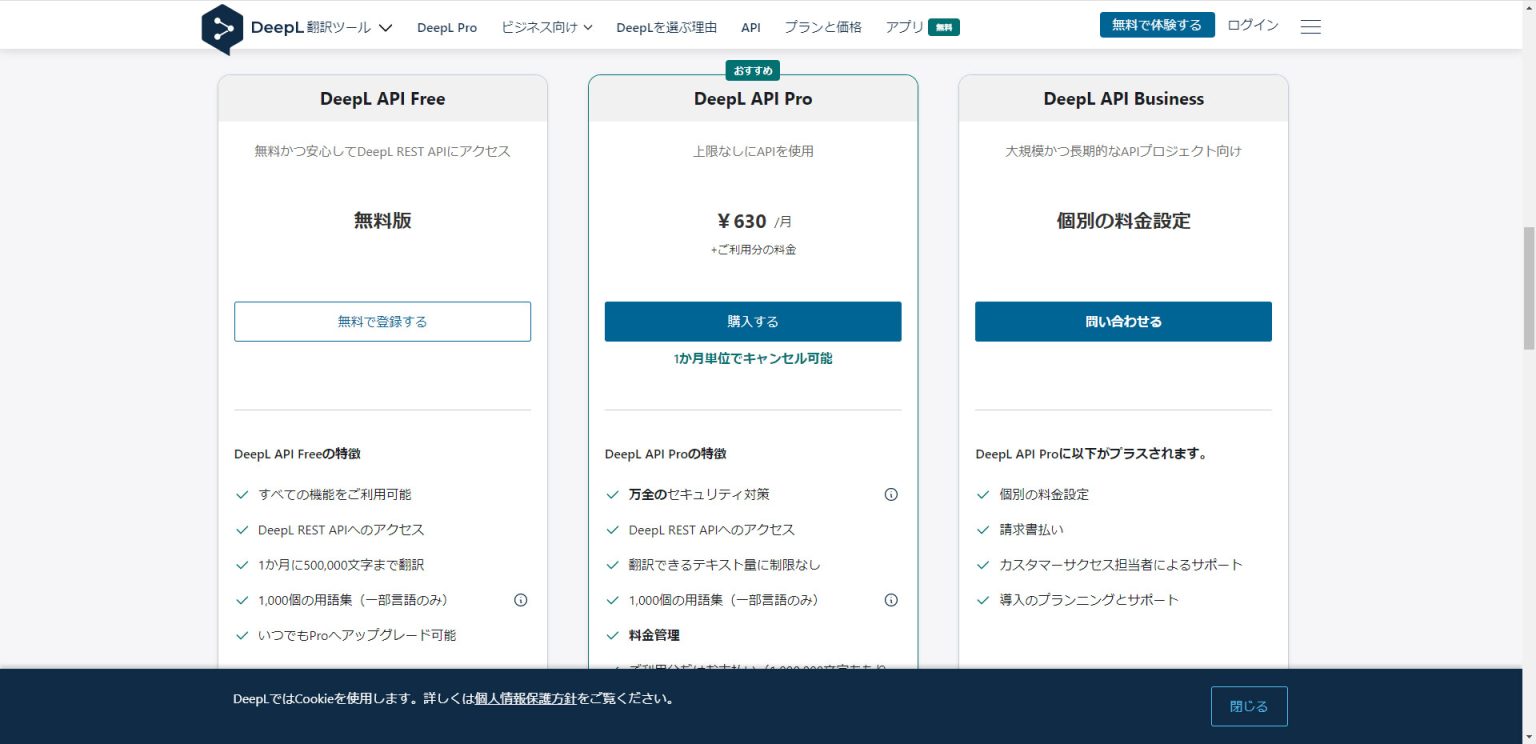The image size is (1536, 744).
Task: Open the hamburger menu
Action: tap(1310, 26)
